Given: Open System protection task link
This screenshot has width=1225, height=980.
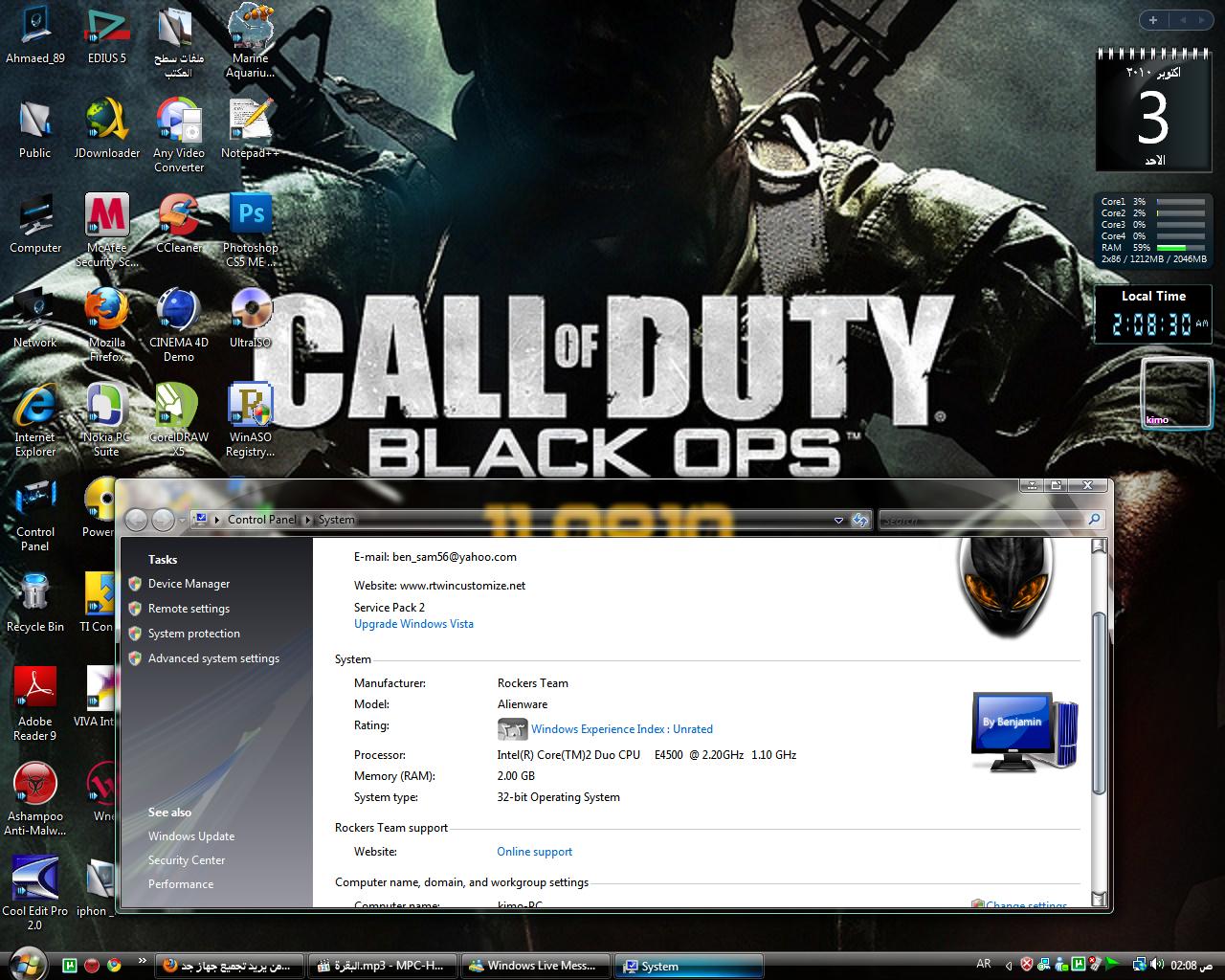Looking at the screenshot, I should pyautogui.click(x=193, y=634).
